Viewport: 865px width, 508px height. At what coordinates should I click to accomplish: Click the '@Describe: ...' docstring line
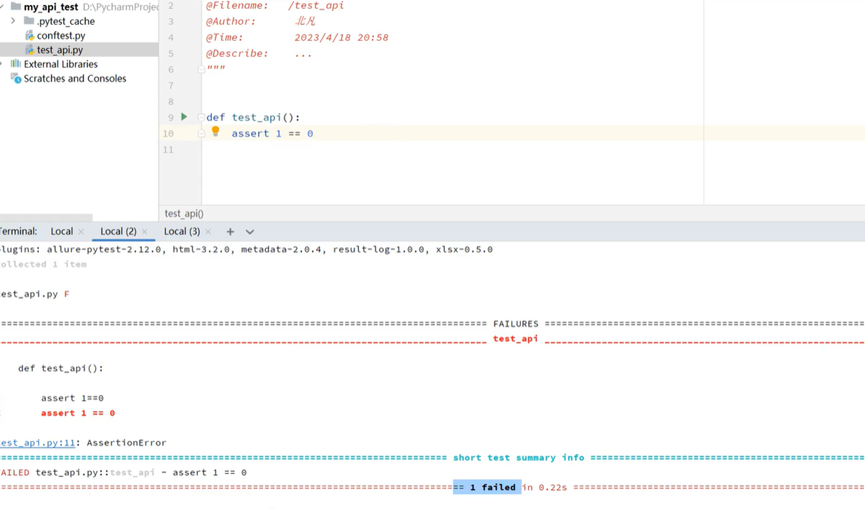tap(259, 54)
